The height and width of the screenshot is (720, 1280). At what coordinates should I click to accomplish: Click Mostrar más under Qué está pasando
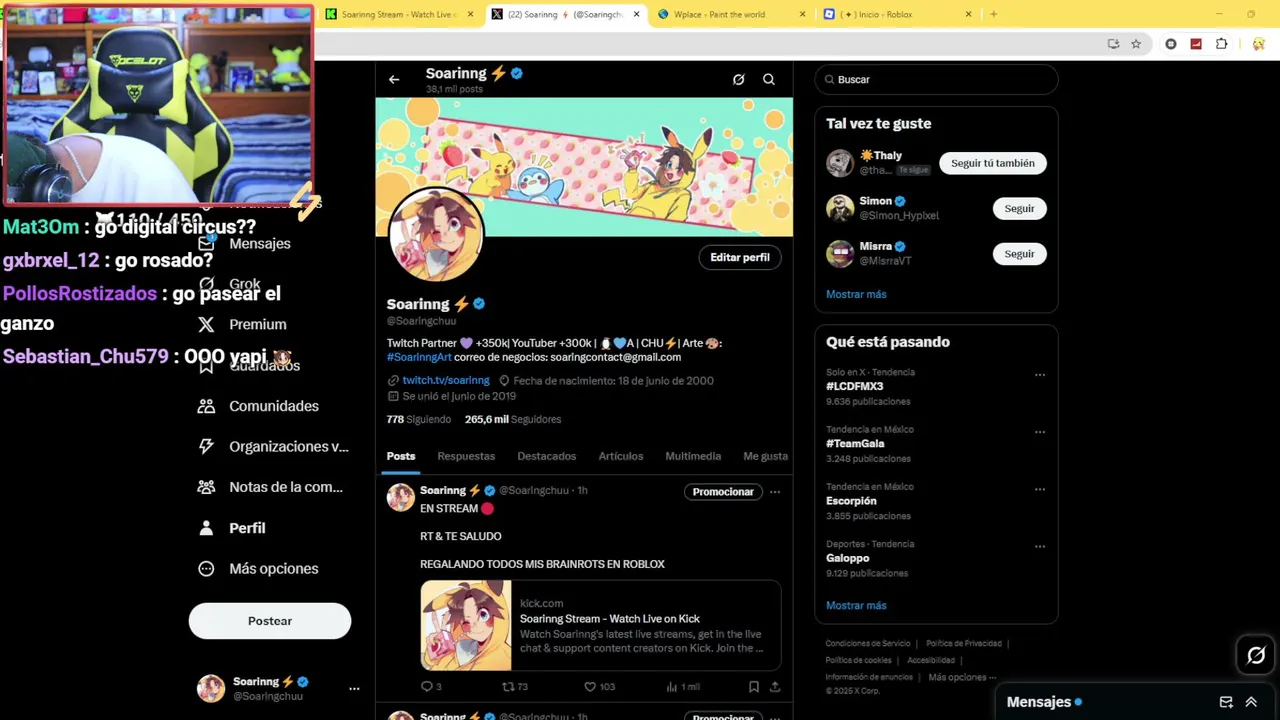pos(856,605)
